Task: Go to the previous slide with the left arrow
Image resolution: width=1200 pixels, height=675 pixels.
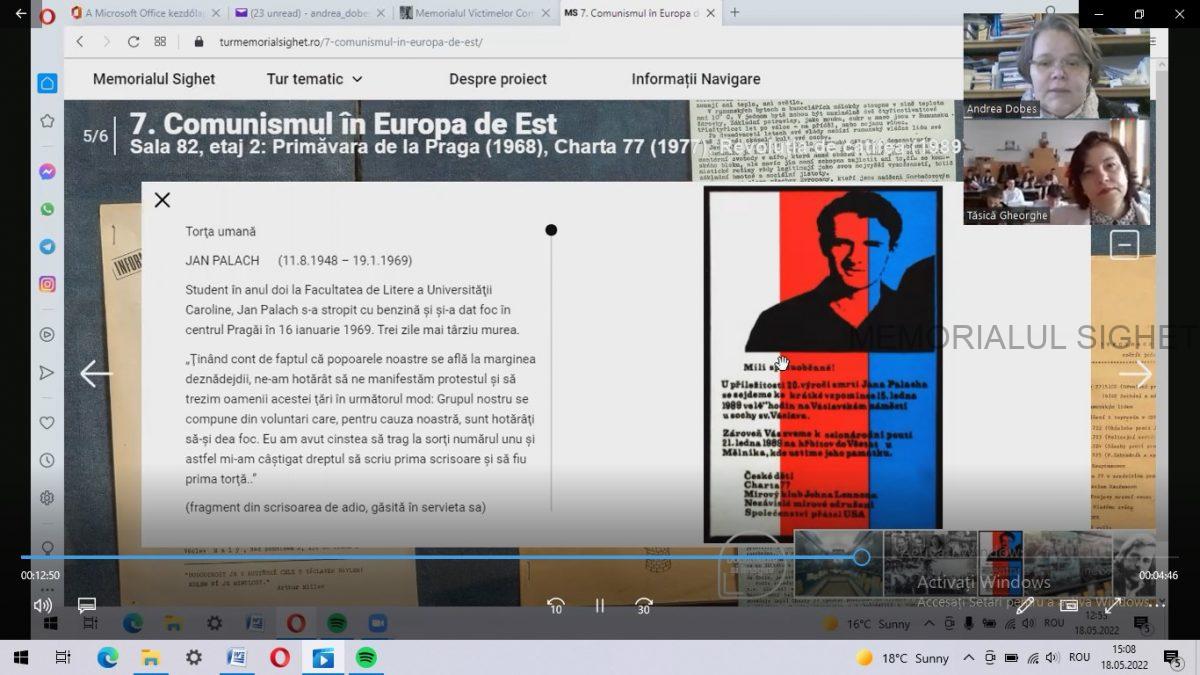Action: [96, 374]
